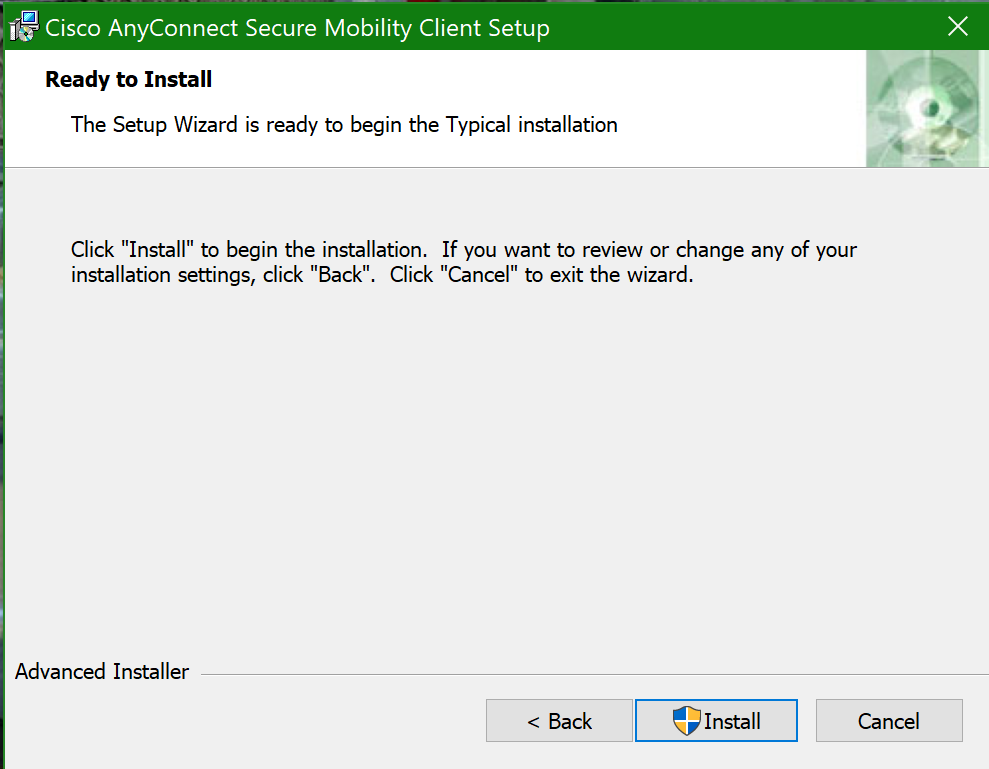Click the first line of instruction text
The height and width of the screenshot is (769, 989).
coord(464,249)
